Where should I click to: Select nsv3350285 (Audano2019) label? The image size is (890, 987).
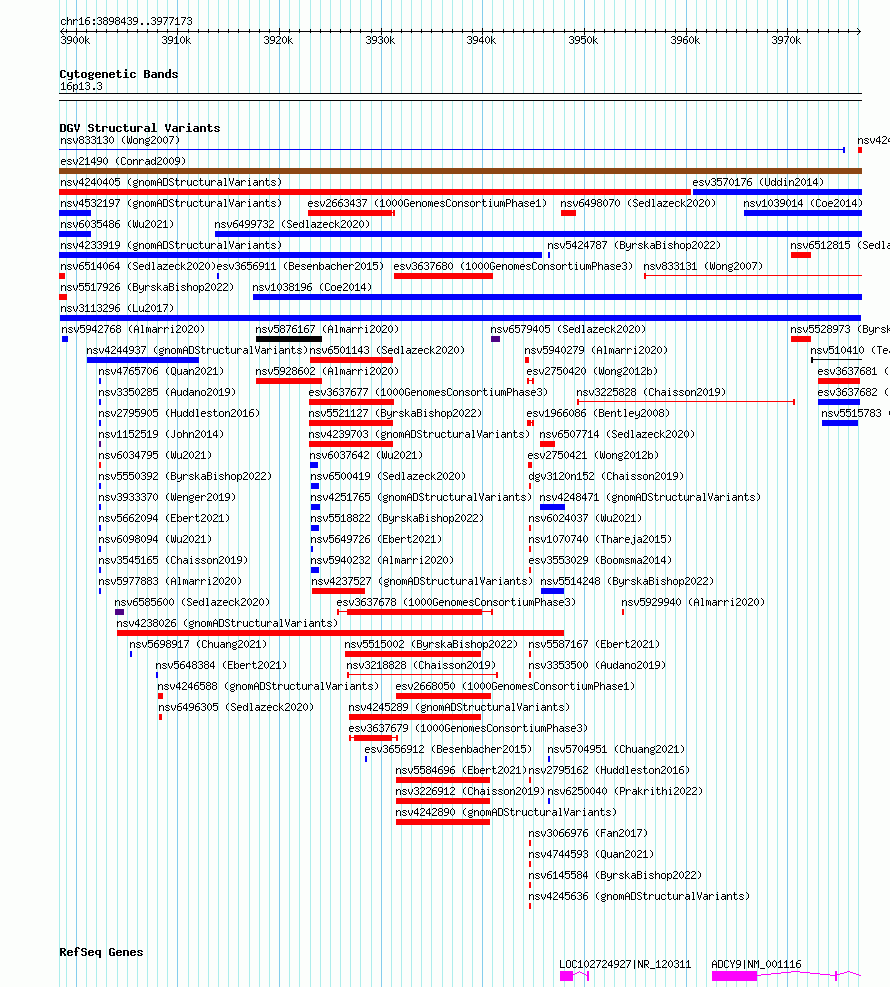pos(167,392)
